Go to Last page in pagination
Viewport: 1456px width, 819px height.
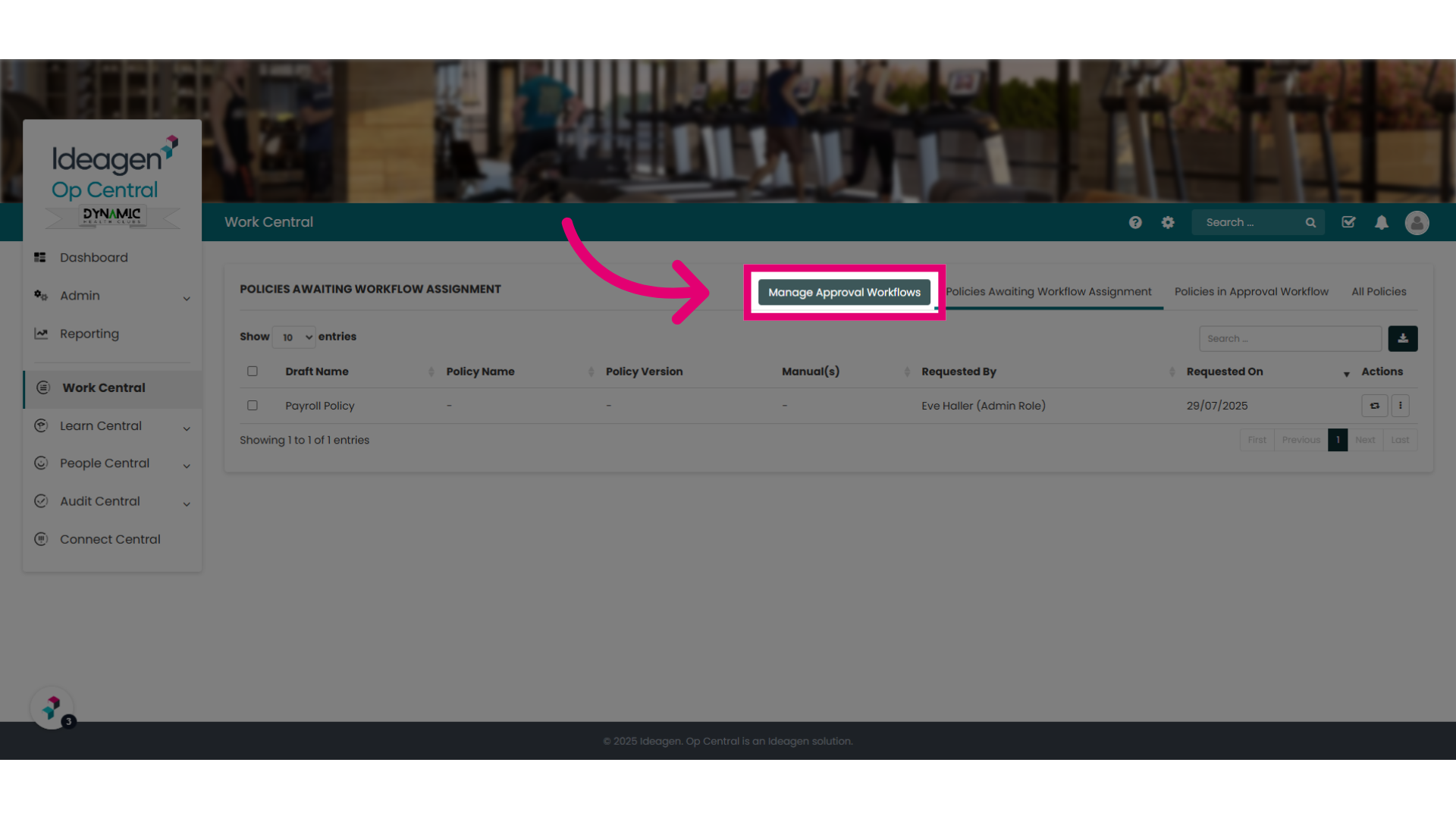(1400, 440)
